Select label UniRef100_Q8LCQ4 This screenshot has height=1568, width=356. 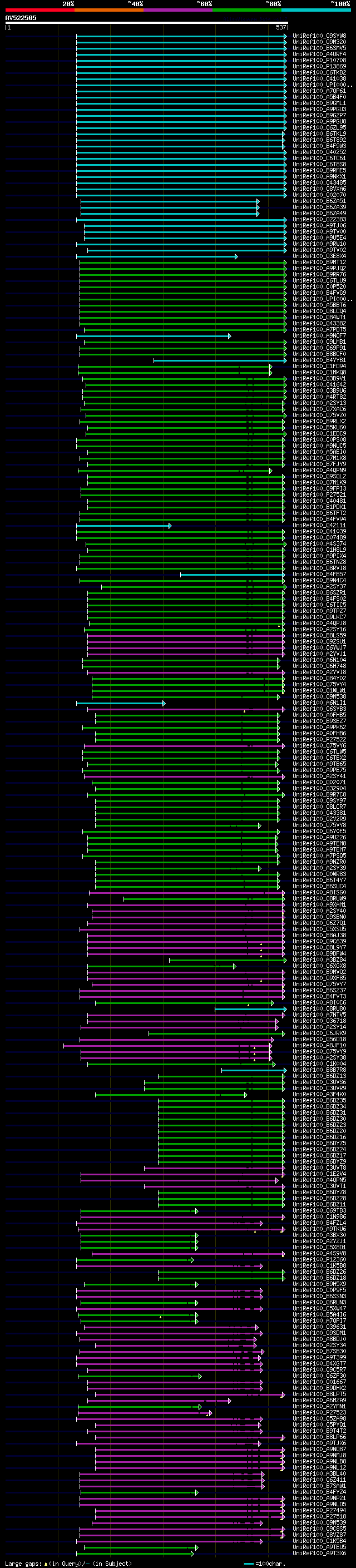(319, 311)
